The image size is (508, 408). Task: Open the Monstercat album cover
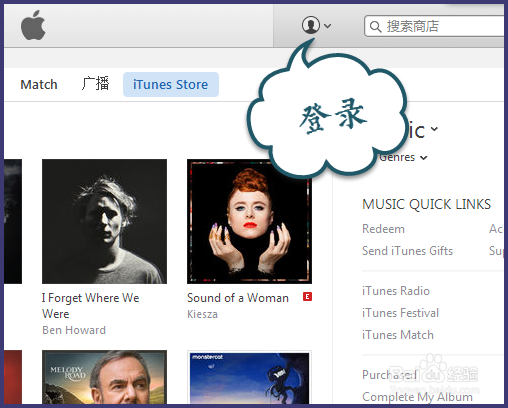(249, 377)
